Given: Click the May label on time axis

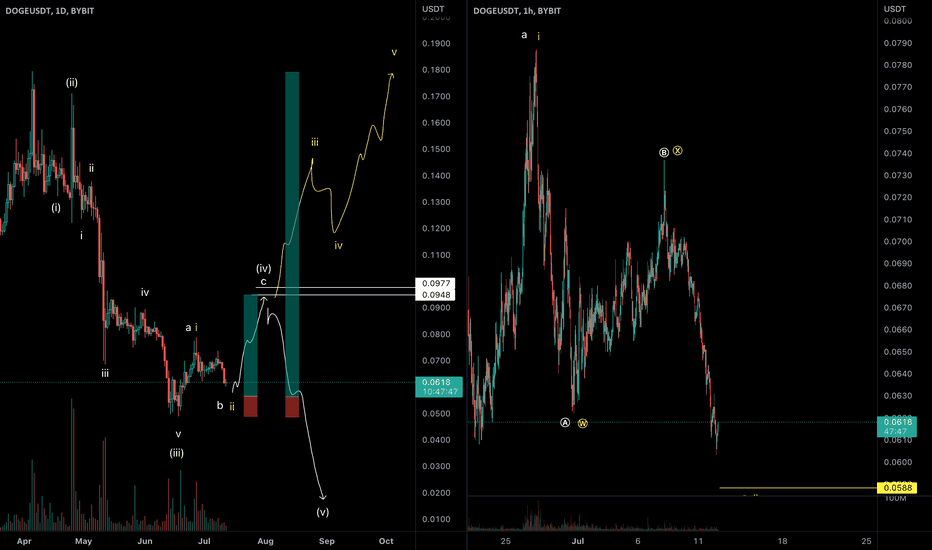Looking at the screenshot, I should 84,541.
